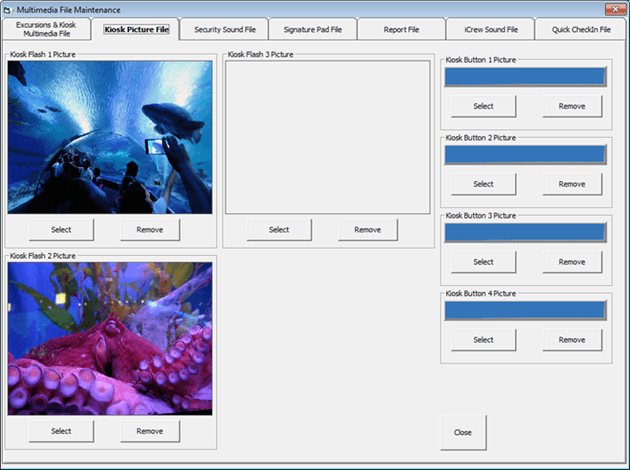Image resolution: width=630 pixels, height=470 pixels.
Task: Open the Signature Pad File tab
Action: [x=313, y=29]
